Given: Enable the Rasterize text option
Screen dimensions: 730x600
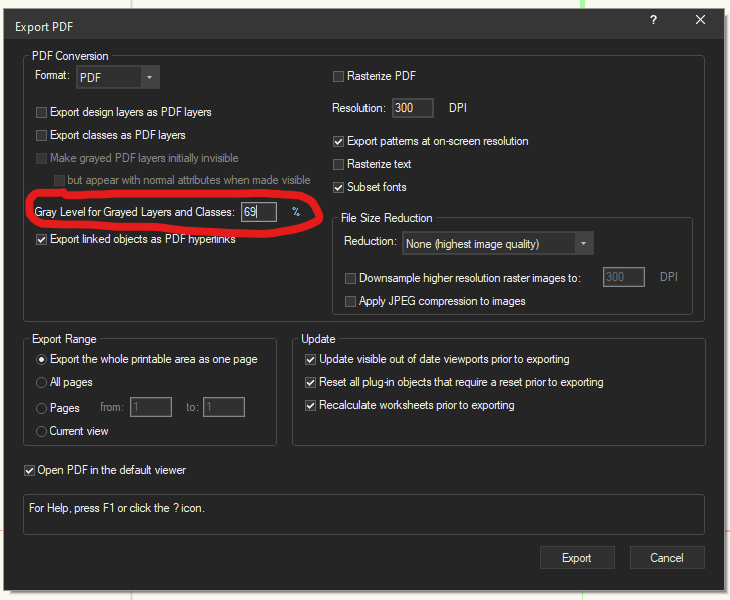Looking at the screenshot, I should (339, 164).
